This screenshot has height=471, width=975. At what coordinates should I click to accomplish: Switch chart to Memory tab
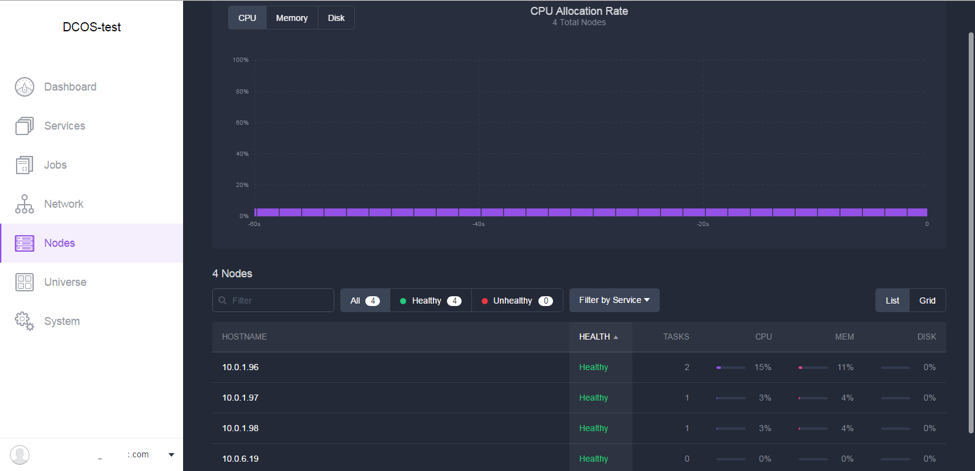[x=292, y=18]
